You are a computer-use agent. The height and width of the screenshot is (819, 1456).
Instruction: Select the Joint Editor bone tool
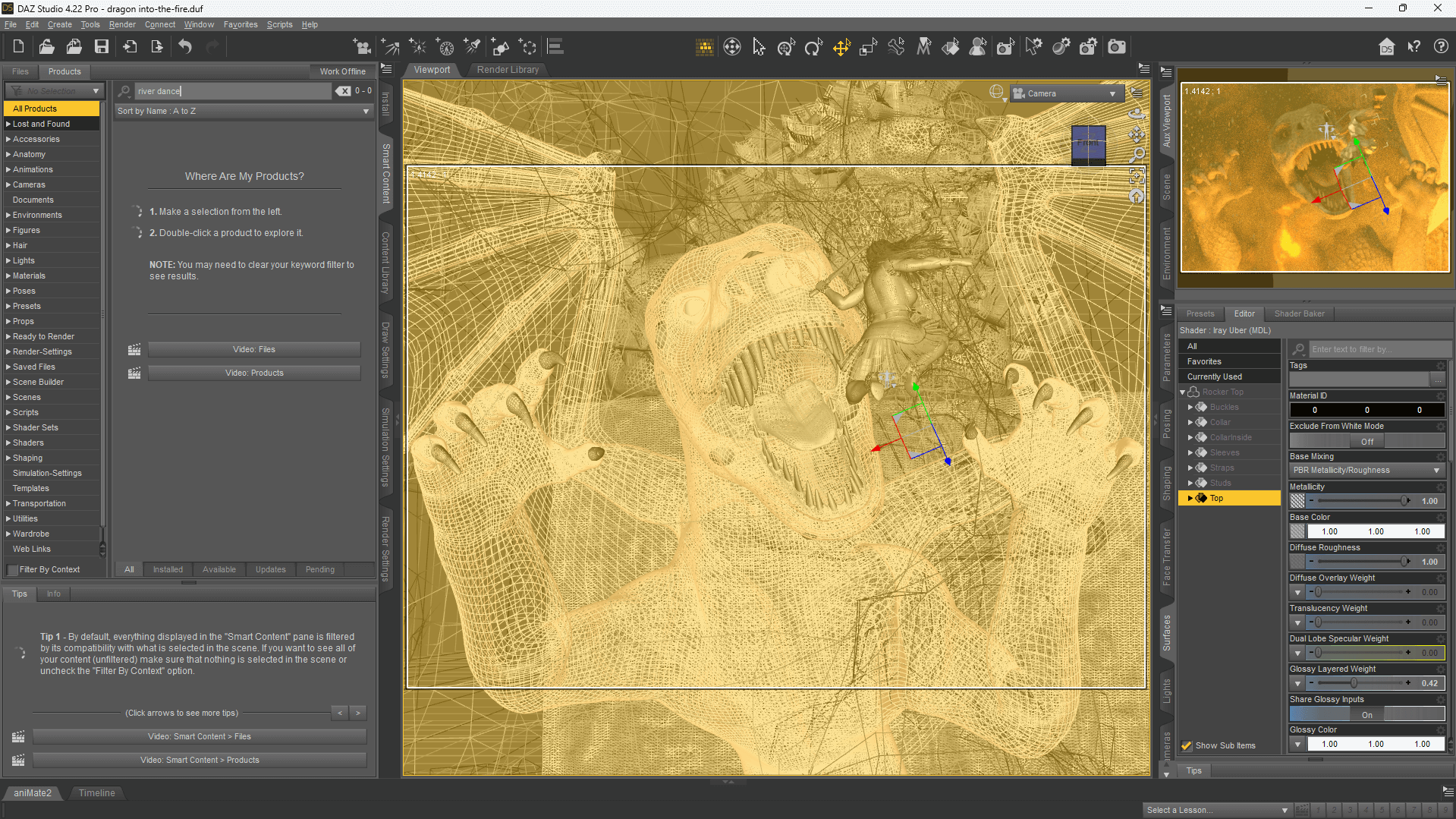point(896,47)
